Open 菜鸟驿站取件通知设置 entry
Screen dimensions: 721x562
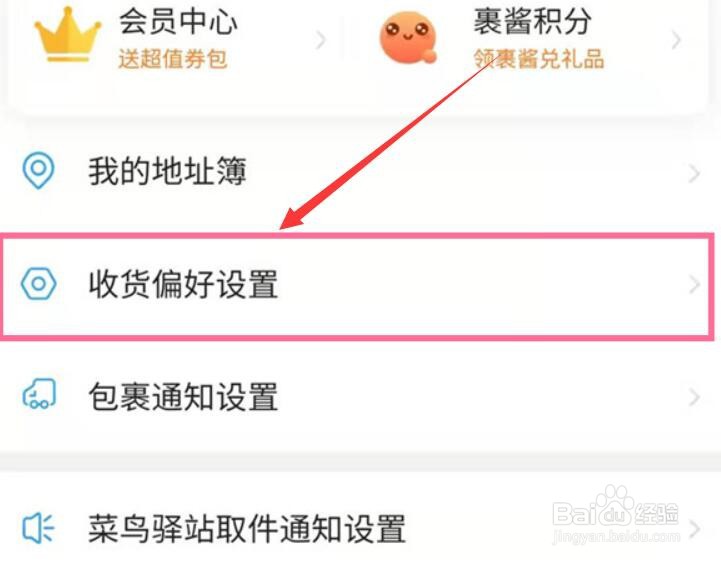[360, 529]
